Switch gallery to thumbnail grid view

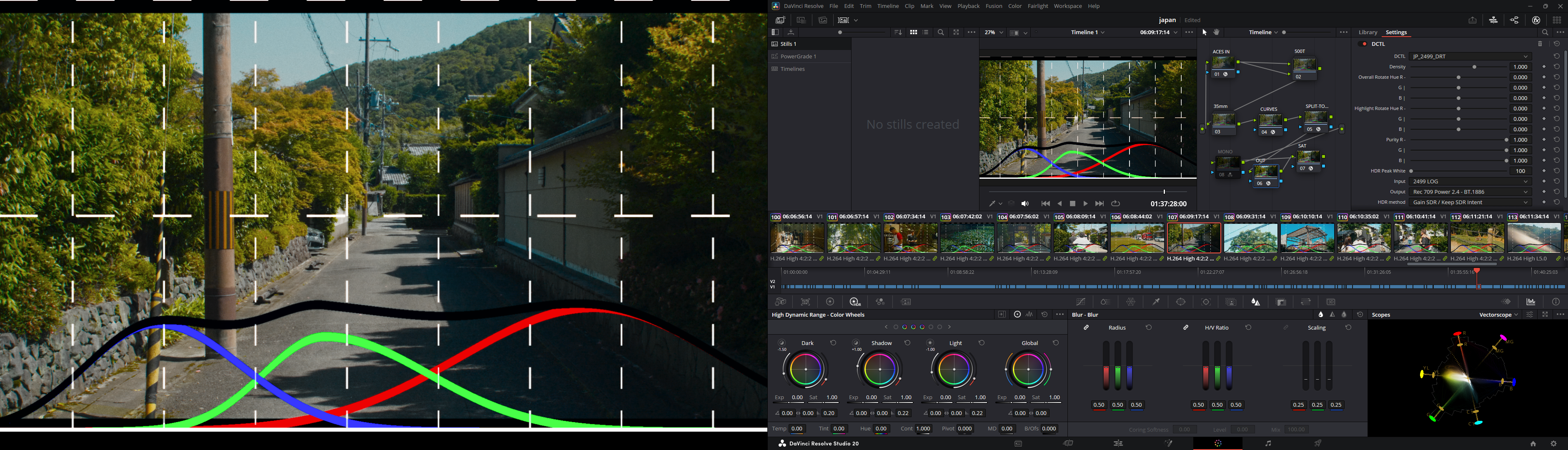914,32
